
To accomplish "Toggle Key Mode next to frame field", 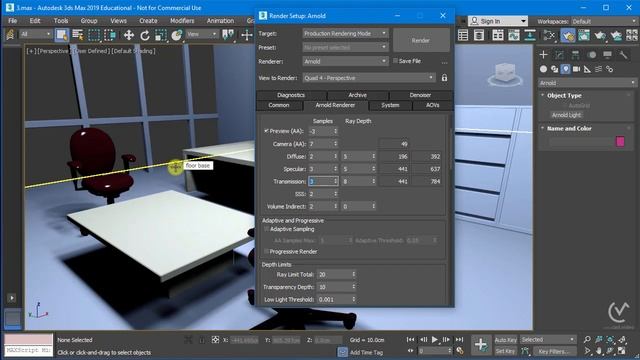I will pos(411,351).
